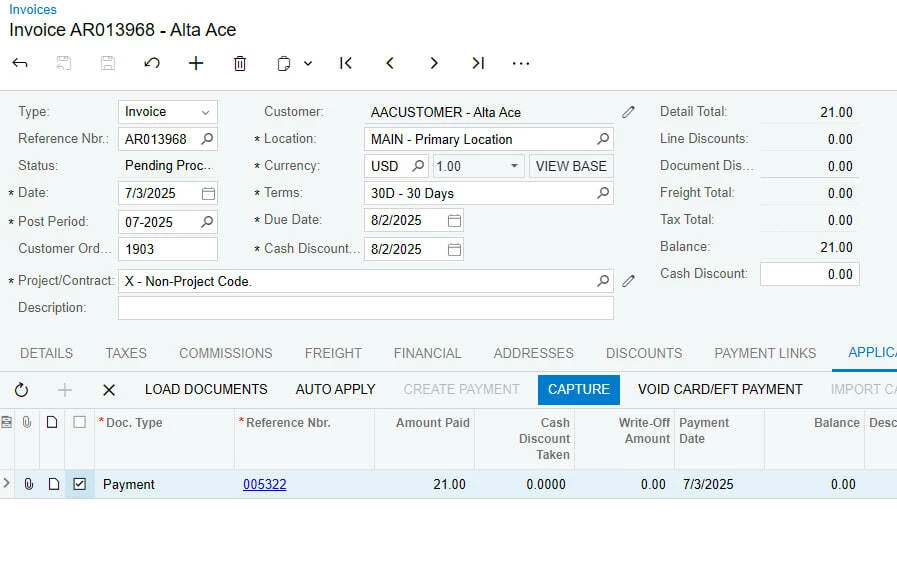The width and height of the screenshot is (897, 561).
Task: Click the Post Period lookup magnifier
Action: coord(207,222)
